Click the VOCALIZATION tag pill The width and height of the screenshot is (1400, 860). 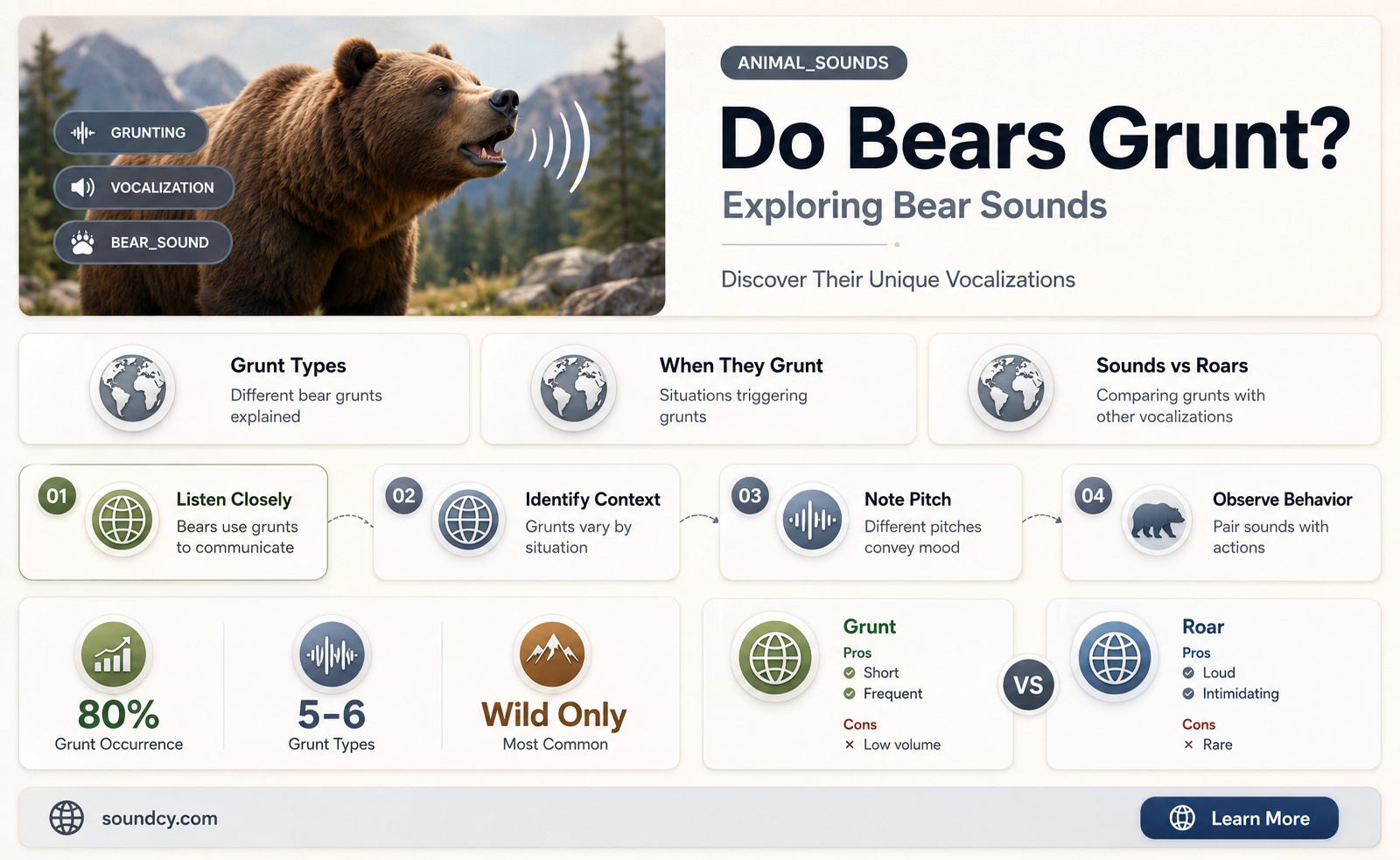tap(144, 187)
